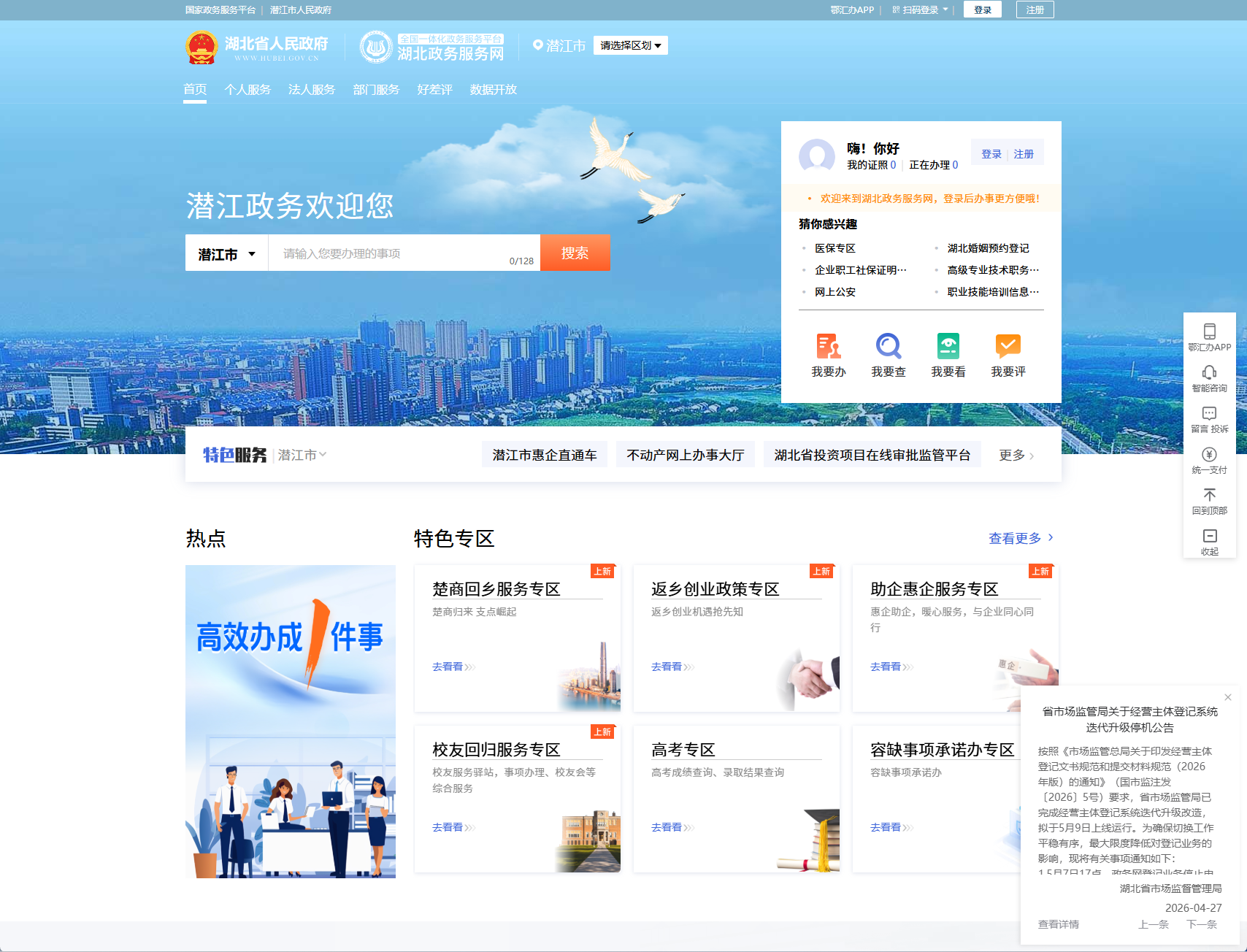Image resolution: width=1247 pixels, height=952 pixels.
Task: Click 查看详情 in announcement popup
Action: click(1059, 924)
